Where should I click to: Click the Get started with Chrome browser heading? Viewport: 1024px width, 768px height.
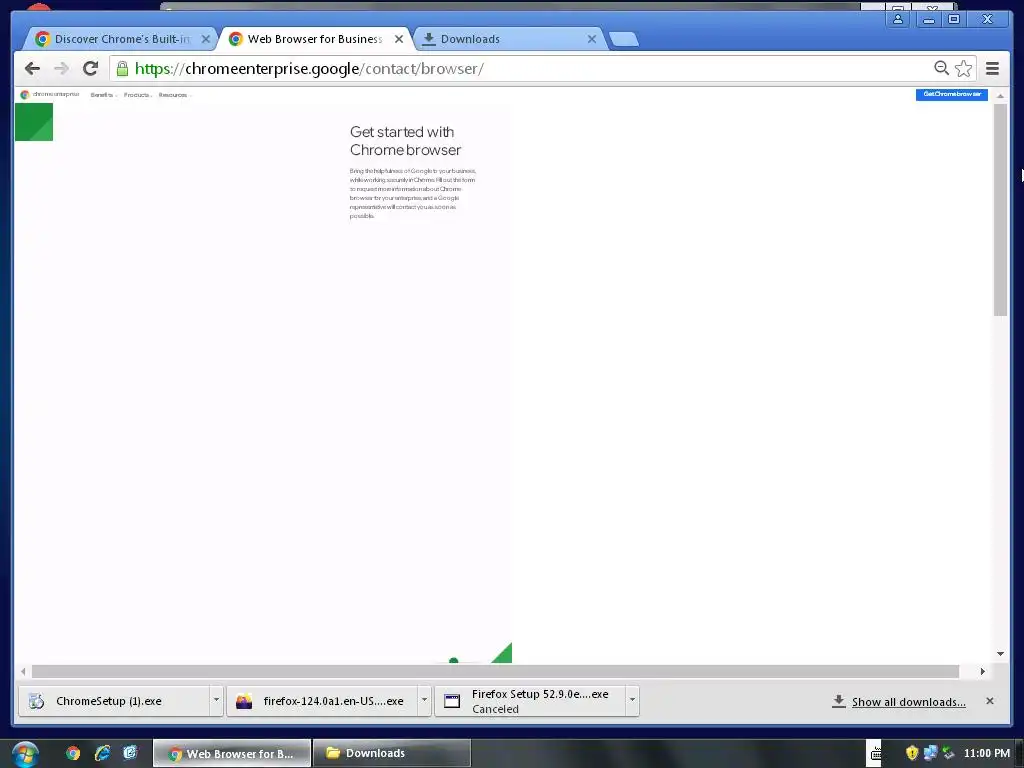tap(405, 141)
